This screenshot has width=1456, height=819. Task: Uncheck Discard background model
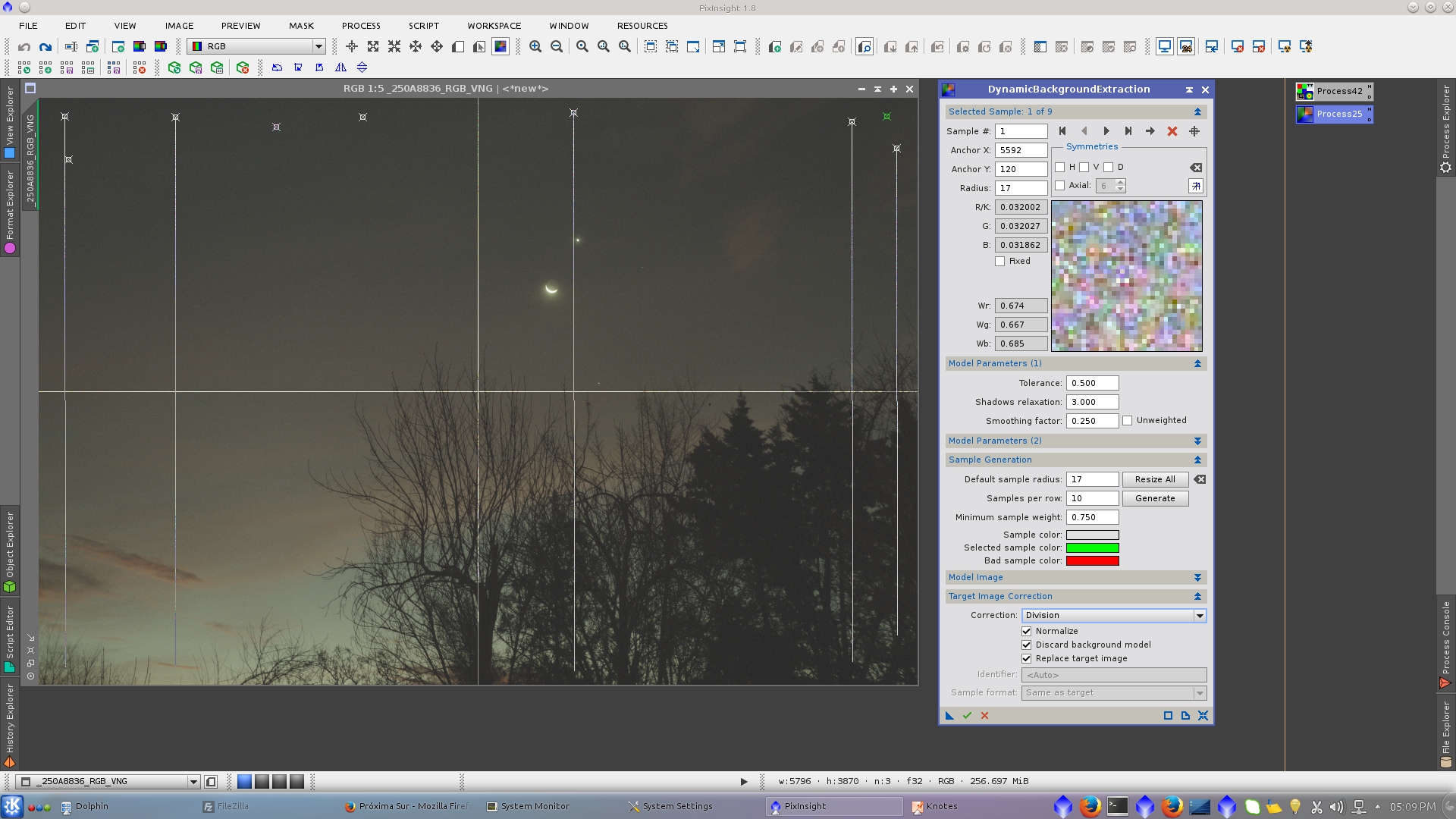(1027, 645)
